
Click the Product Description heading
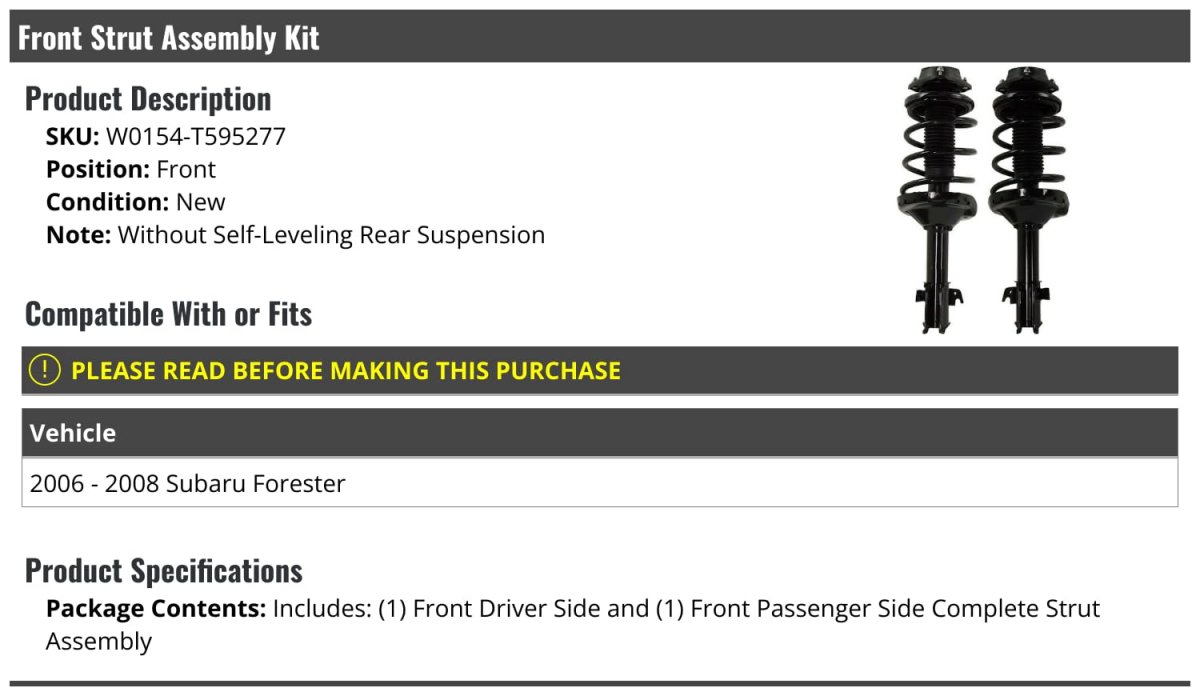pyautogui.click(x=148, y=99)
